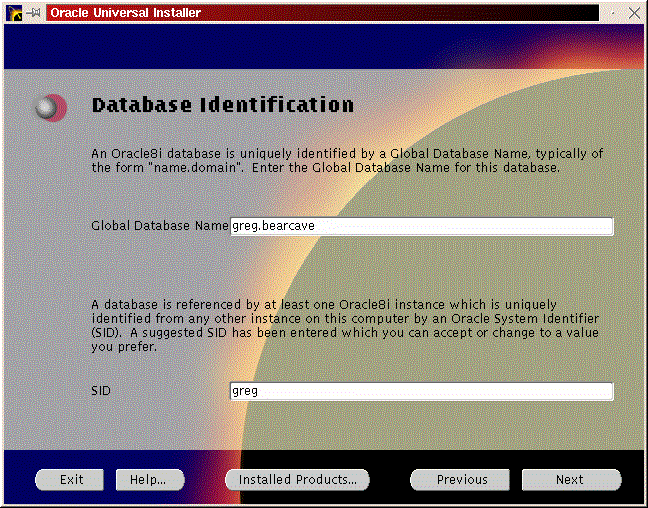Proceed by clicking Next

coord(569,480)
